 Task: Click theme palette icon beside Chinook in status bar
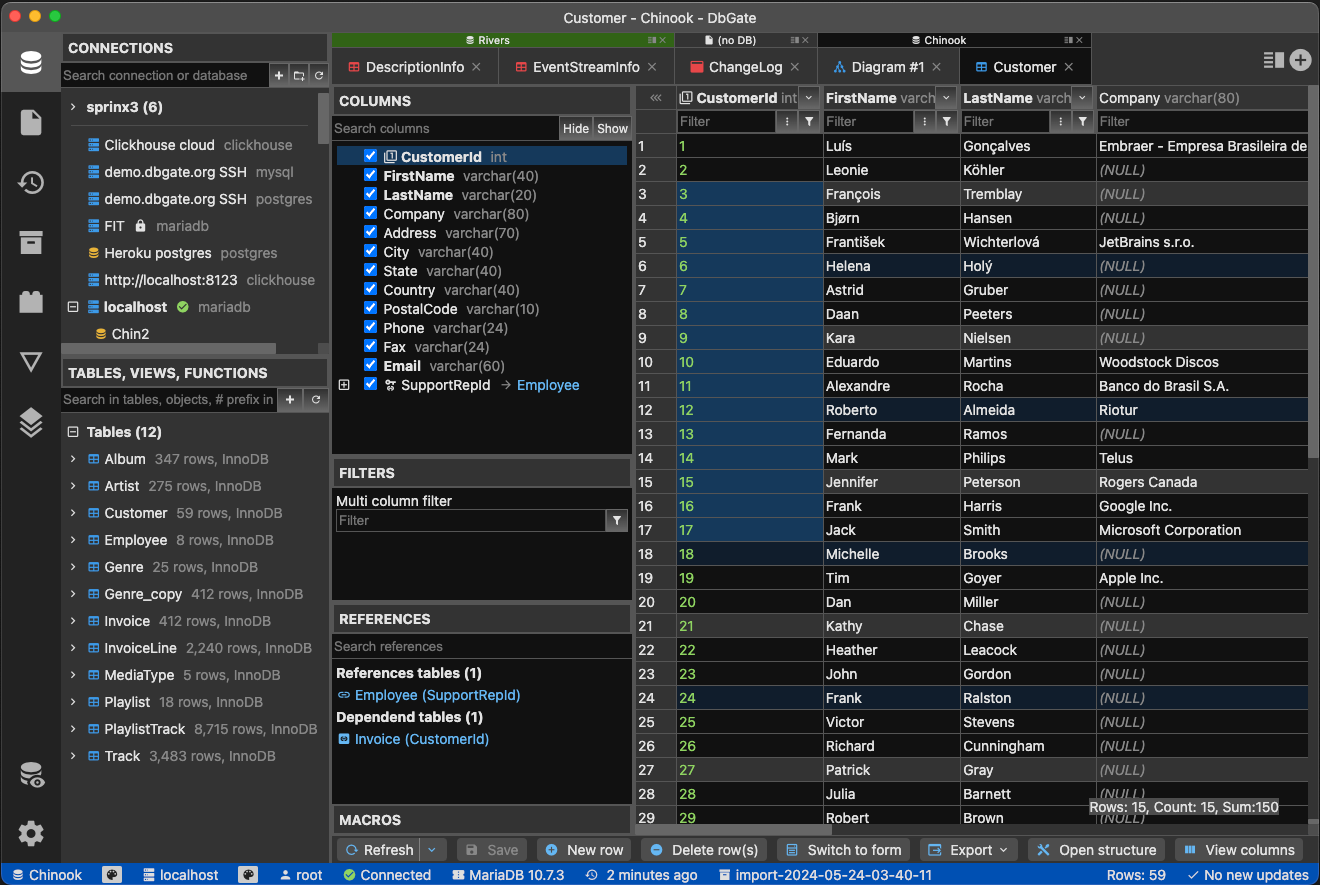(x=112, y=875)
